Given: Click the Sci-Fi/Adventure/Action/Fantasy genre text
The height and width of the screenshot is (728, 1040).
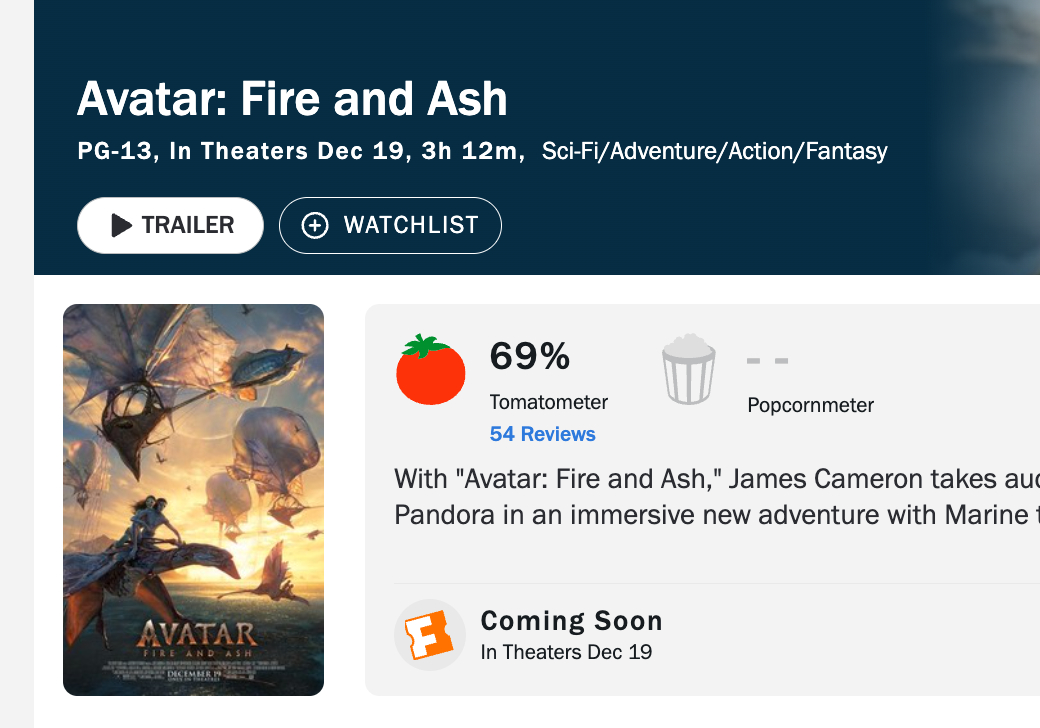Looking at the screenshot, I should 714,152.
